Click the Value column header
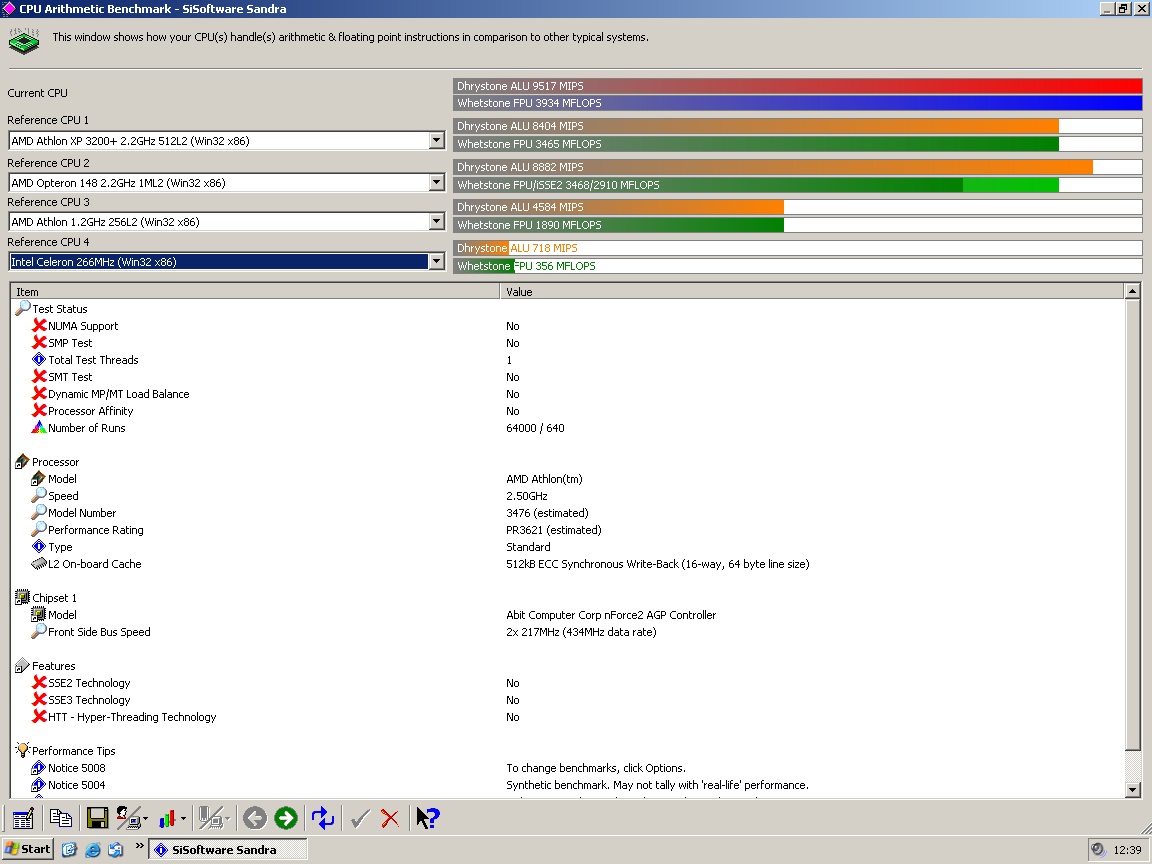 point(812,292)
